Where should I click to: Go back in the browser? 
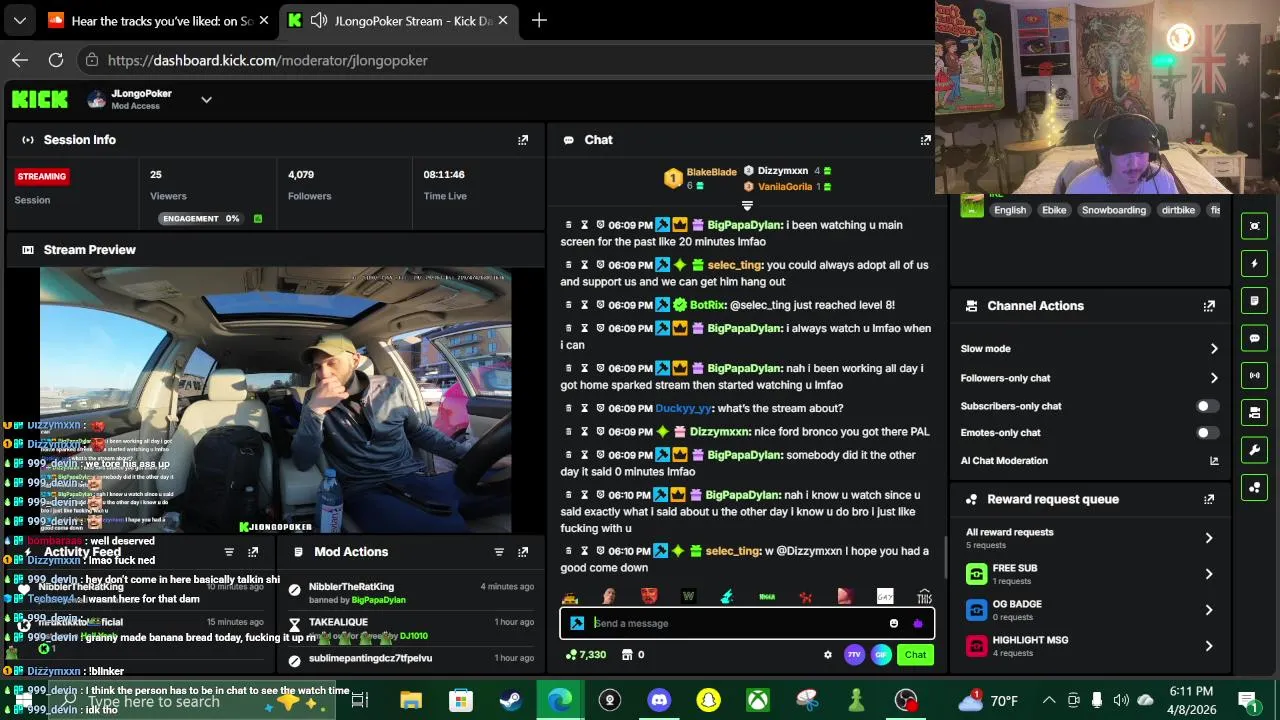(x=20, y=60)
